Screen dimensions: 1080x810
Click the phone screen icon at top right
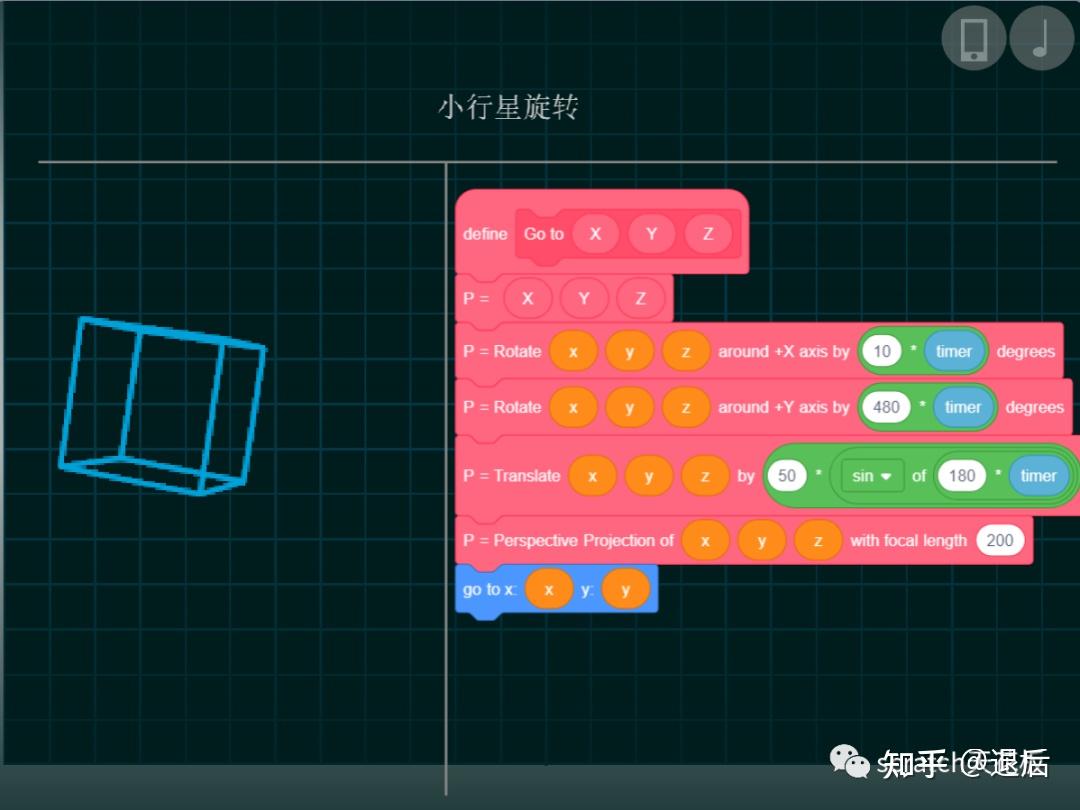click(973, 38)
